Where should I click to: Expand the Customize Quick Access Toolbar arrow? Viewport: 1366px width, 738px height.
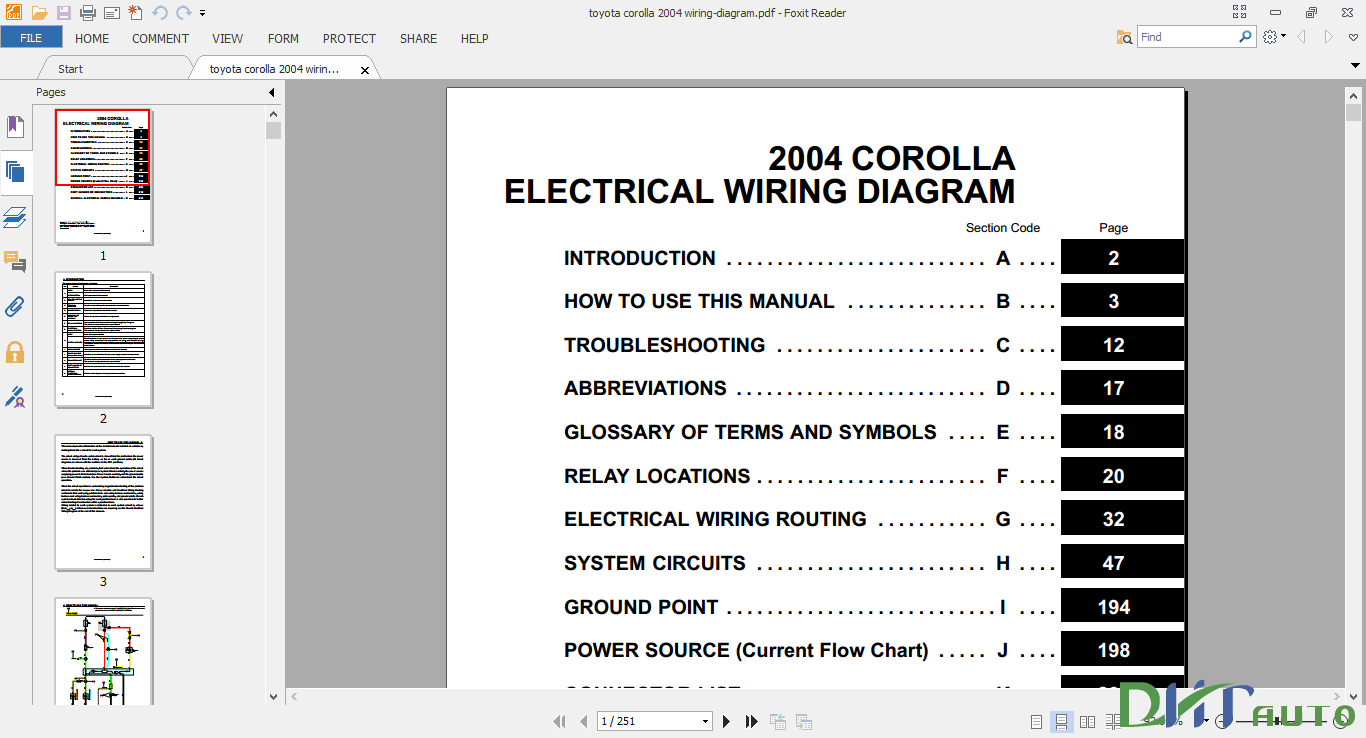tap(203, 13)
